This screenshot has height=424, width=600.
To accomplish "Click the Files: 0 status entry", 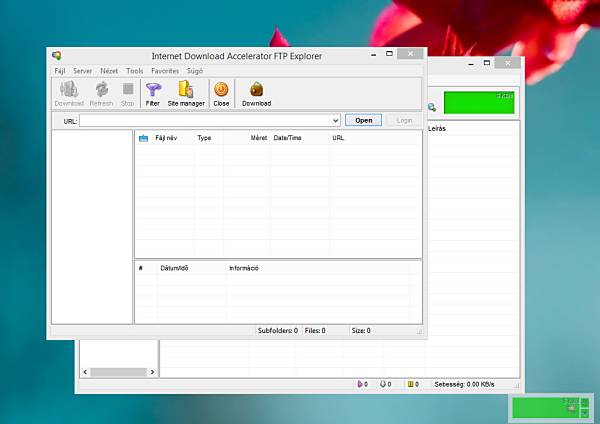I will [315, 331].
